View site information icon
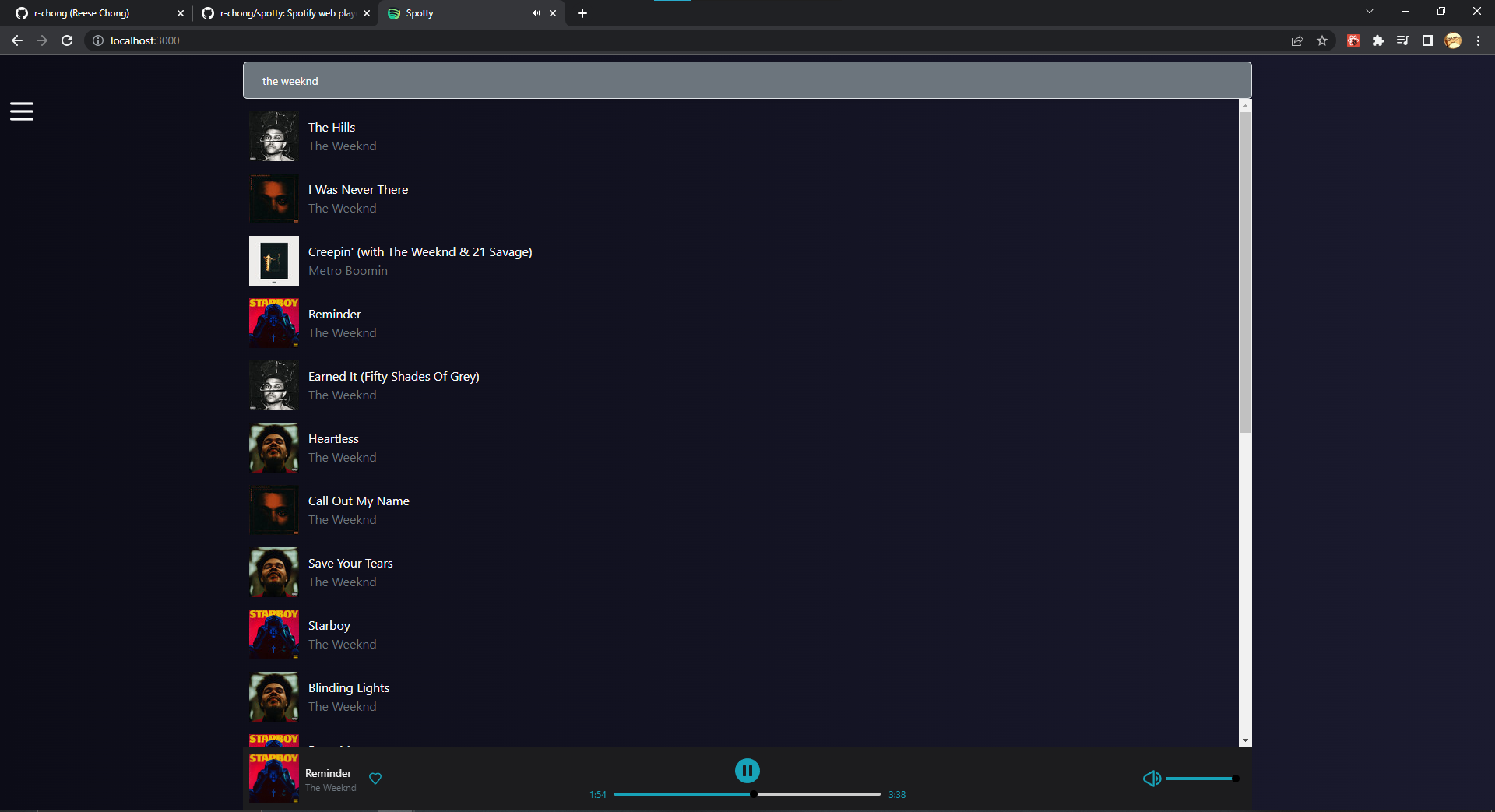The image size is (1495, 812). coord(98,40)
